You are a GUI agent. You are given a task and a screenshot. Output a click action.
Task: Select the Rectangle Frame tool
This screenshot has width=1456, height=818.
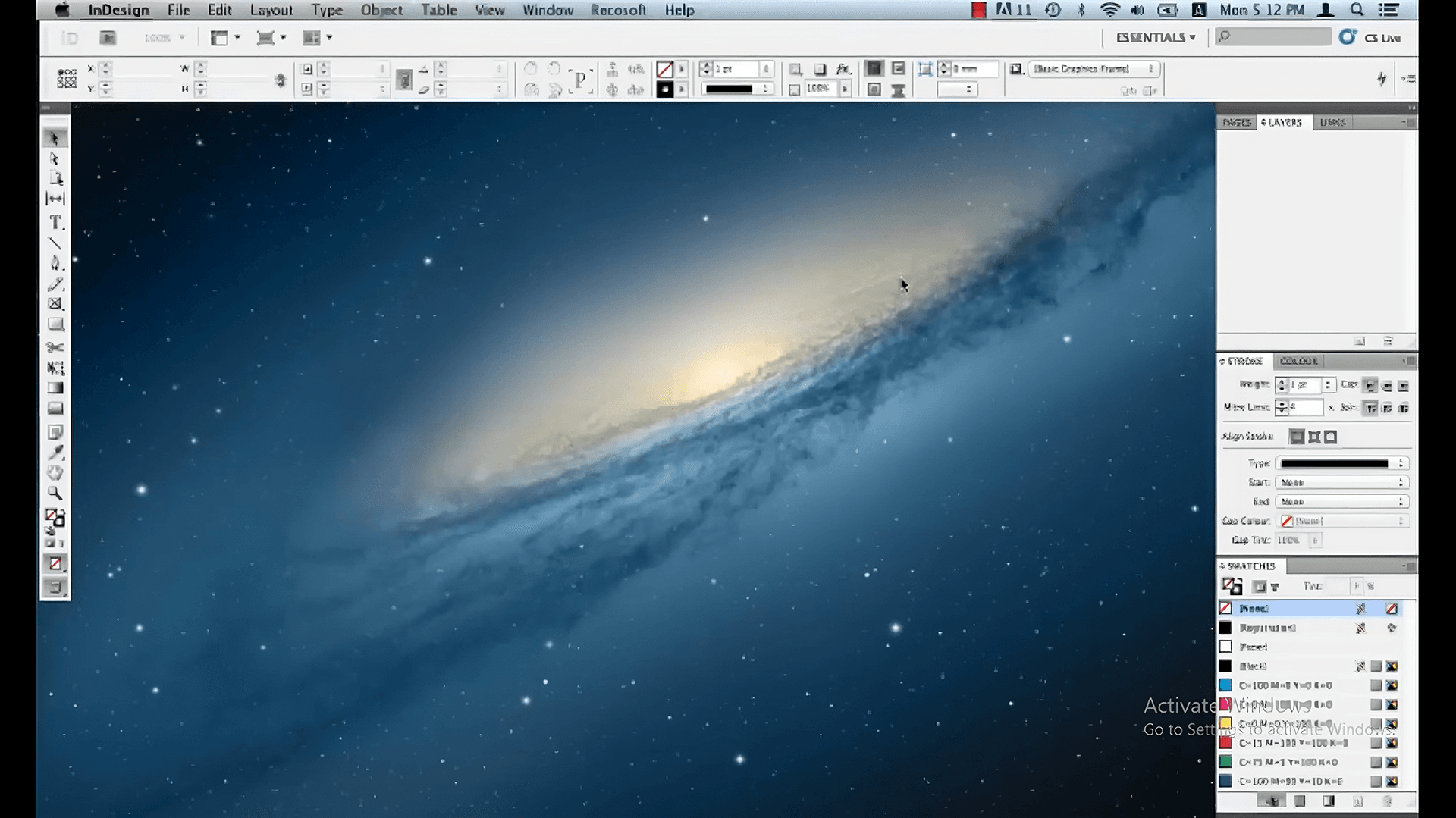(x=55, y=304)
